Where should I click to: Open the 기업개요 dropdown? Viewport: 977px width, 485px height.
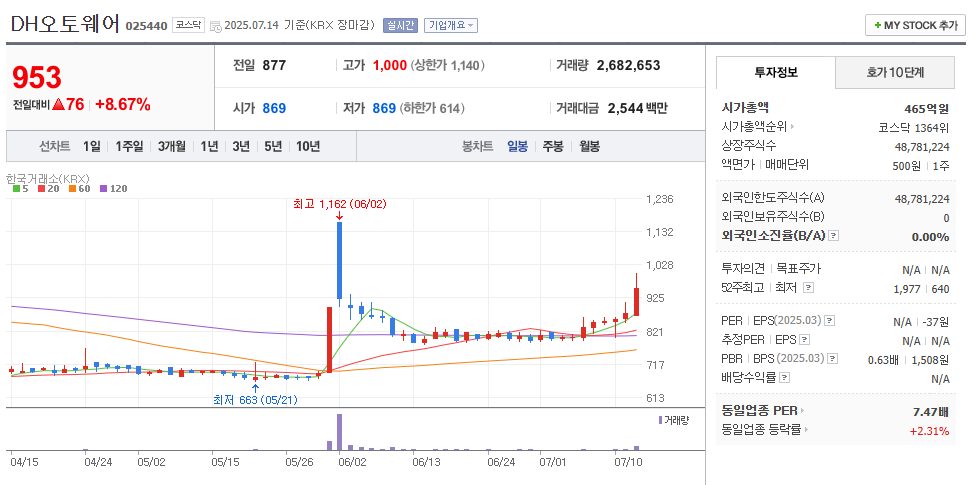(x=450, y=26)
